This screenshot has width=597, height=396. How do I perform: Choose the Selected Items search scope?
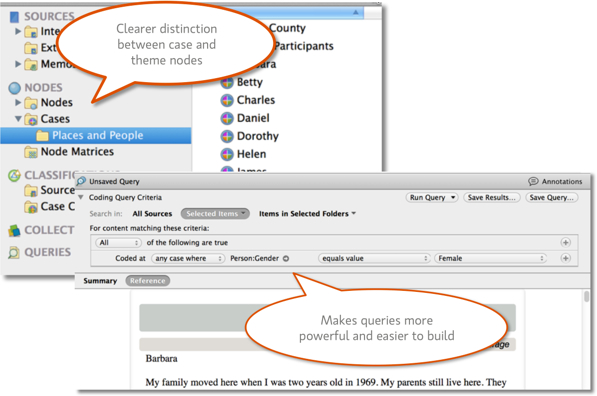tap(215, 214)
